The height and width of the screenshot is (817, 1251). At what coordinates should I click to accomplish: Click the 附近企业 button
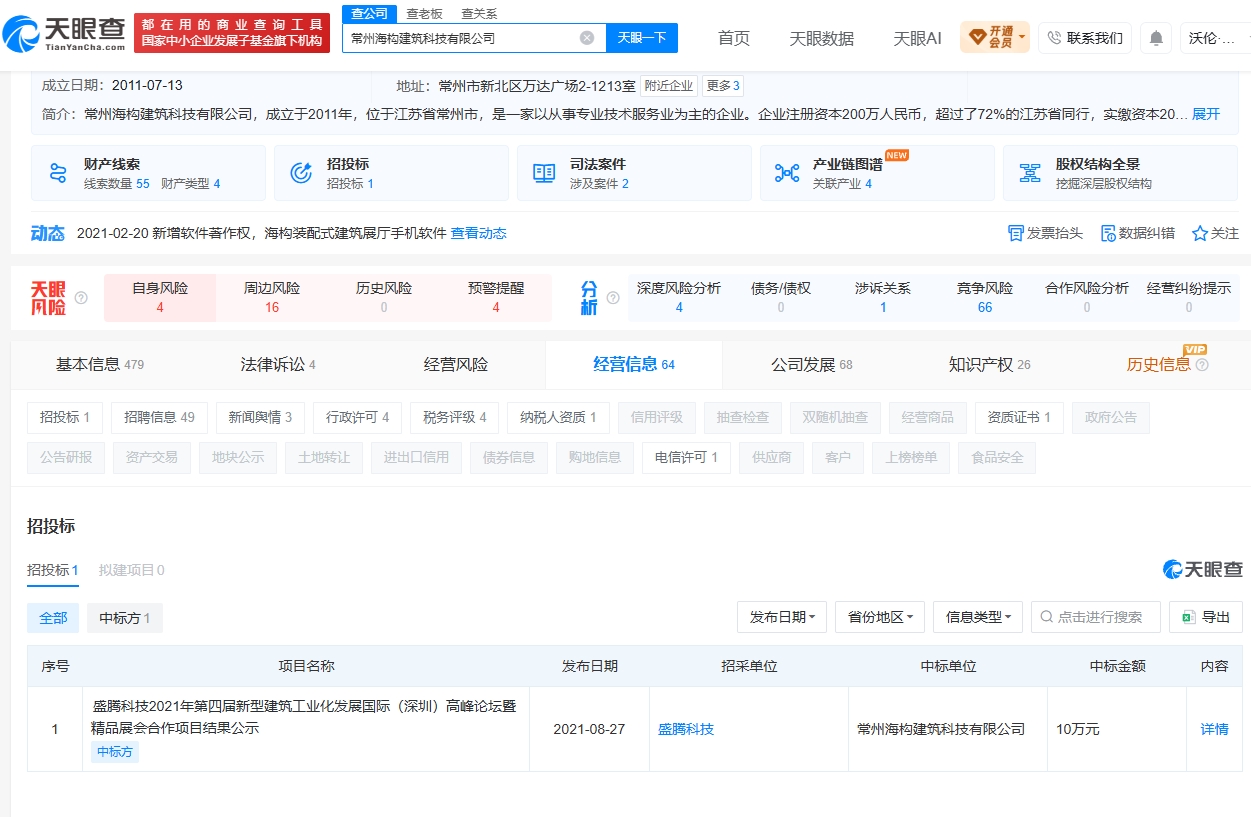coord(669,86)
